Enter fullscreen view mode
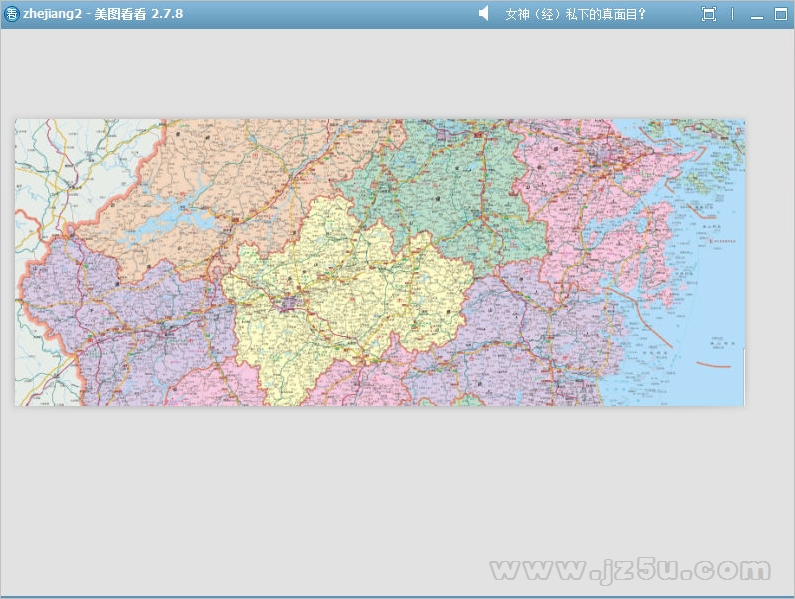795x599 pixels. click(709, 14)
